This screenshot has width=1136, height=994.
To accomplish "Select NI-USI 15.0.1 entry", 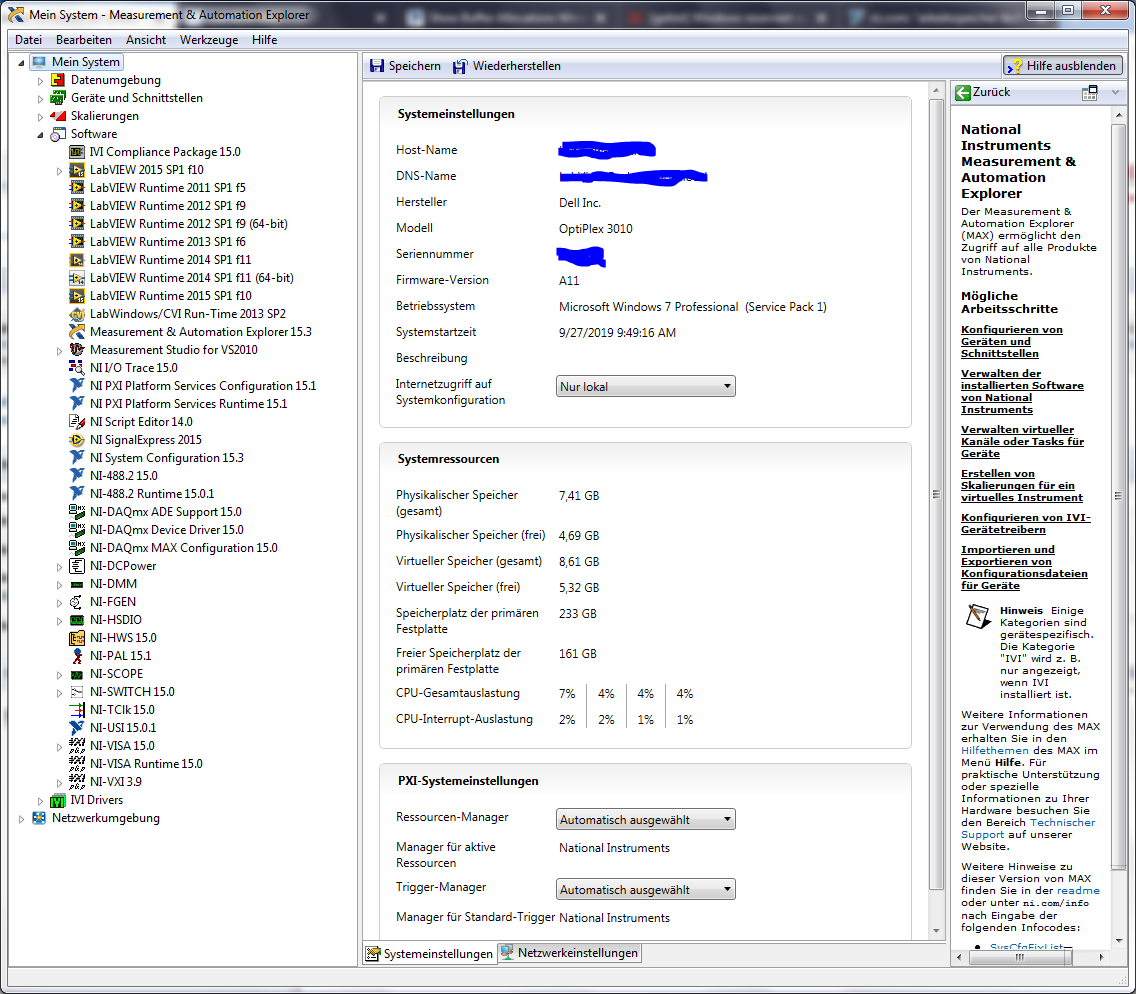I will click(x=122, y=727).
